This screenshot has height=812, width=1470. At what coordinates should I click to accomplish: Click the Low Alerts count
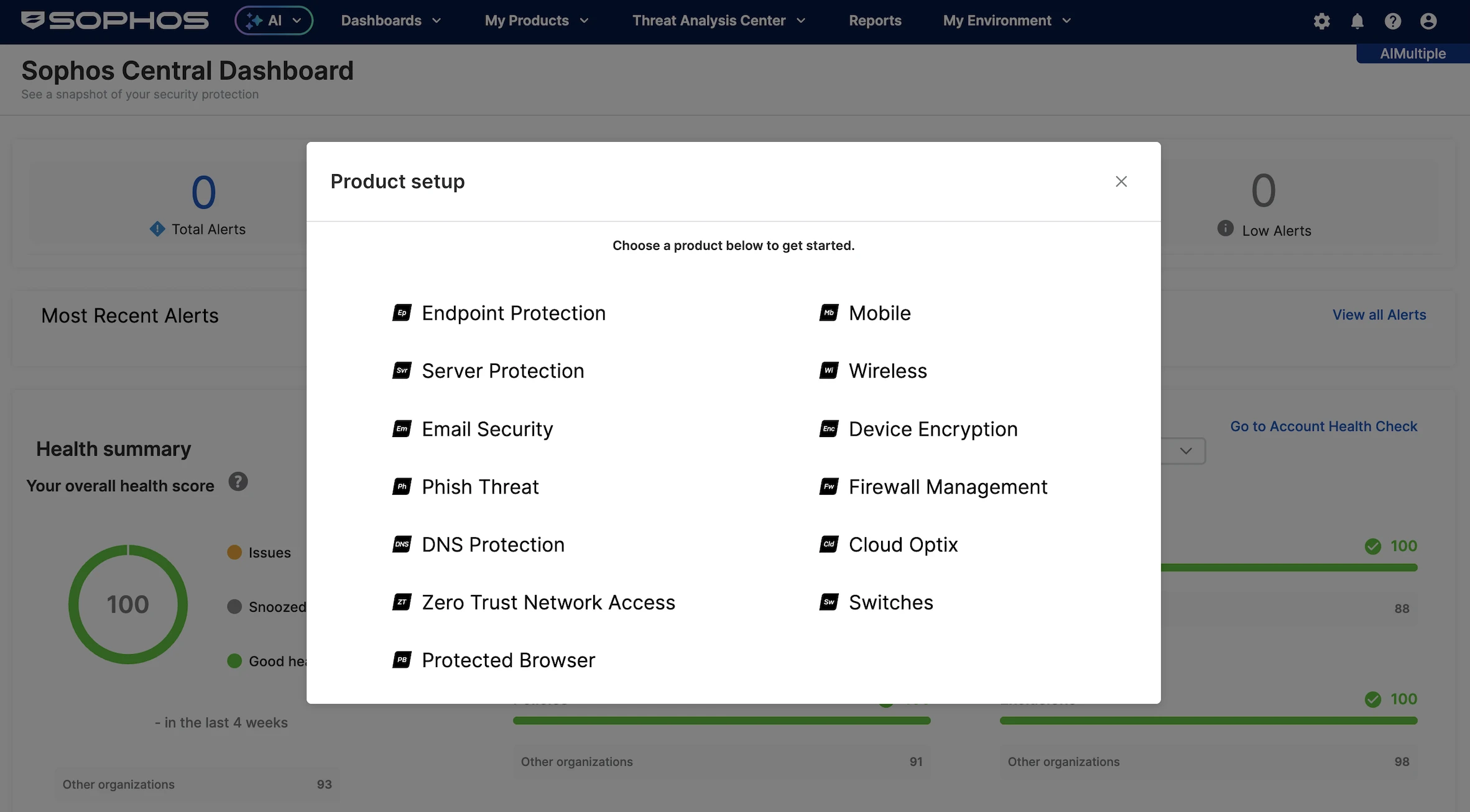click(1264, 190)
